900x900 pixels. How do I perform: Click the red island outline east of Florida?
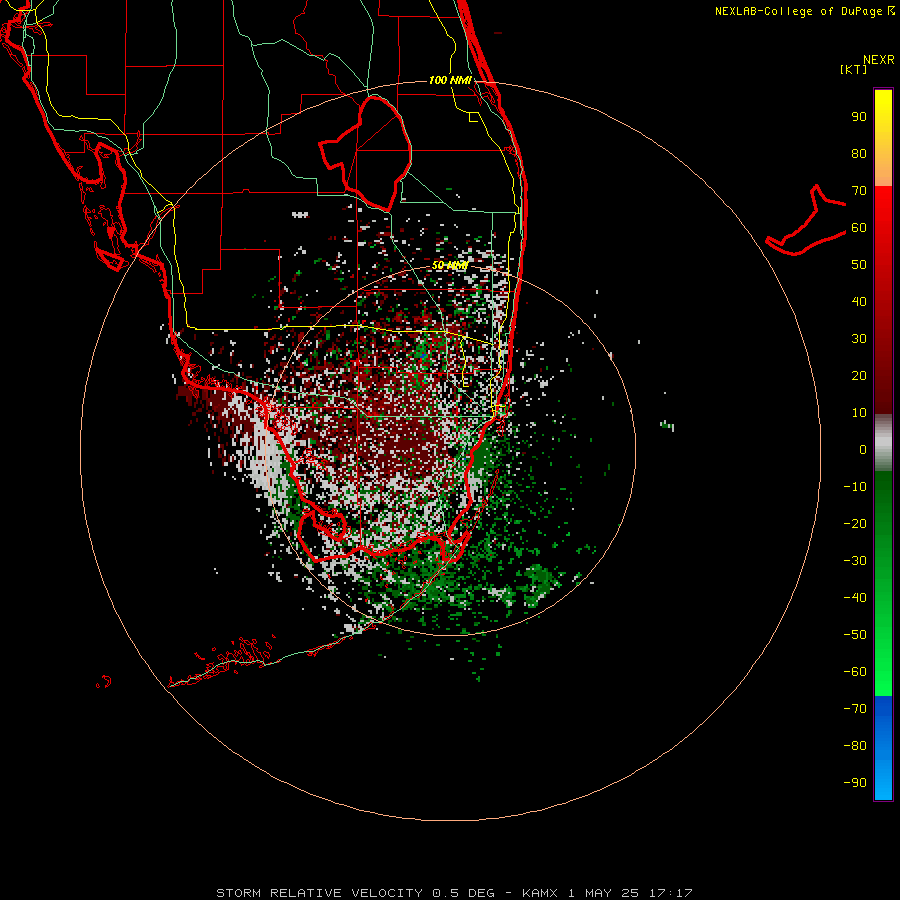806,221
